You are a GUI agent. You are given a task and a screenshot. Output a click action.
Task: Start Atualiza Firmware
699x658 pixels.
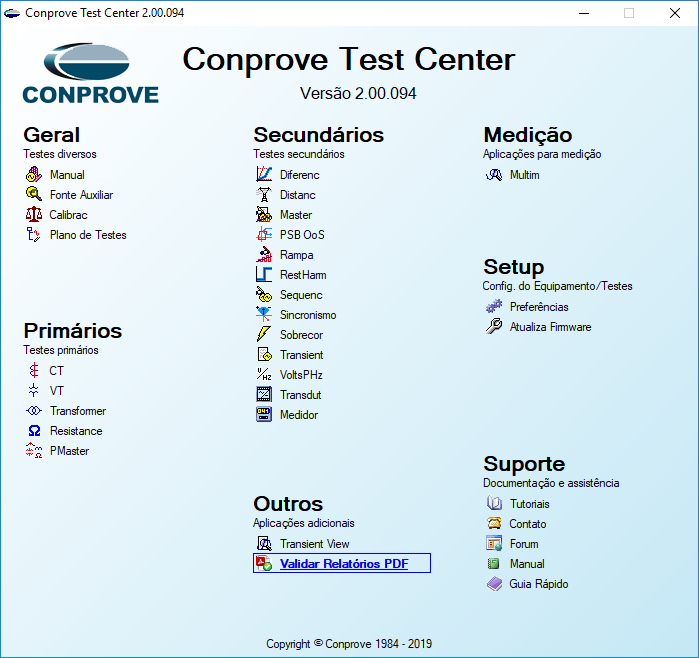click(550, 327)
